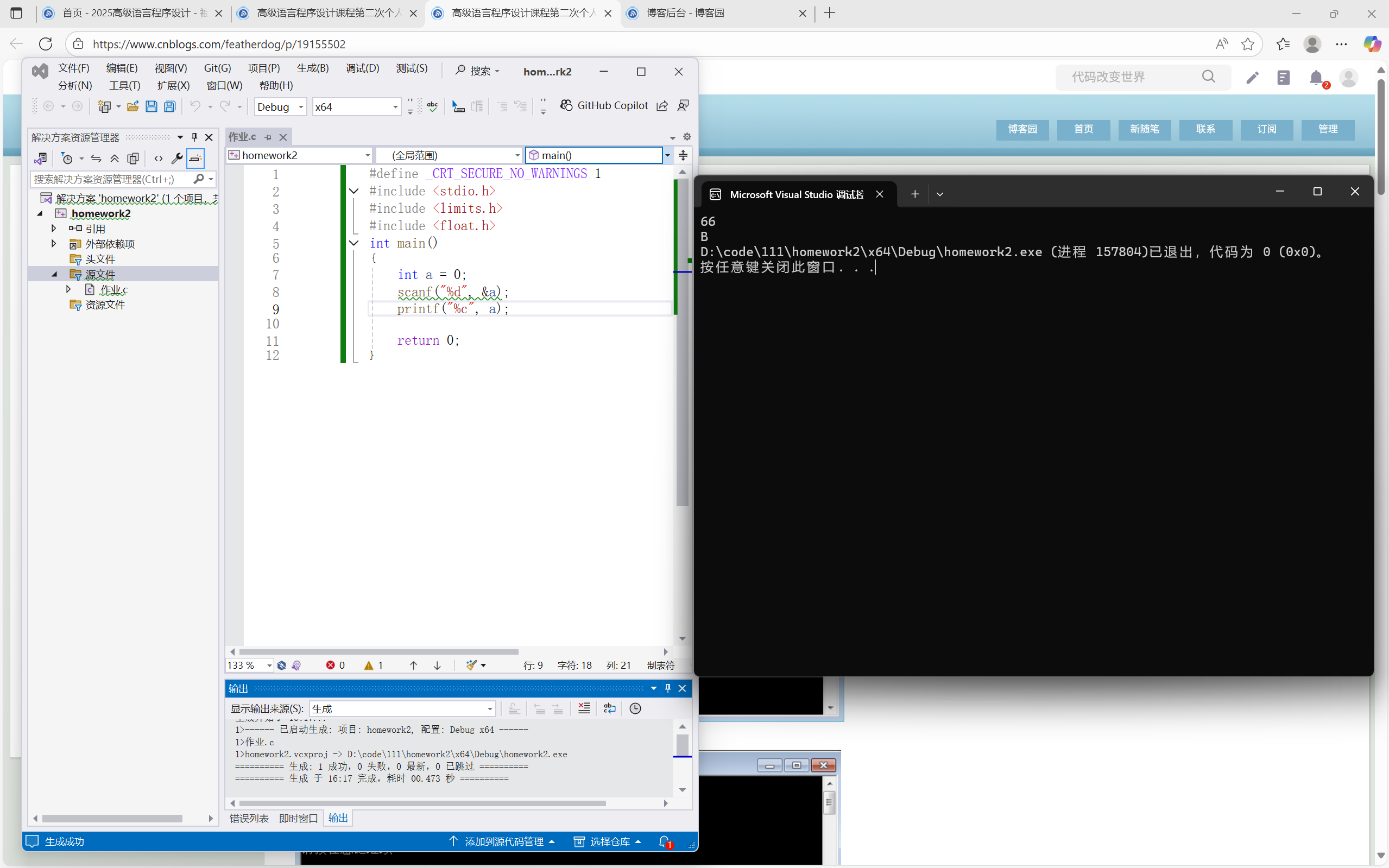Click the Solution Explorer search field
This screenshot has height=868, width=1389.
tap(112, 180)
